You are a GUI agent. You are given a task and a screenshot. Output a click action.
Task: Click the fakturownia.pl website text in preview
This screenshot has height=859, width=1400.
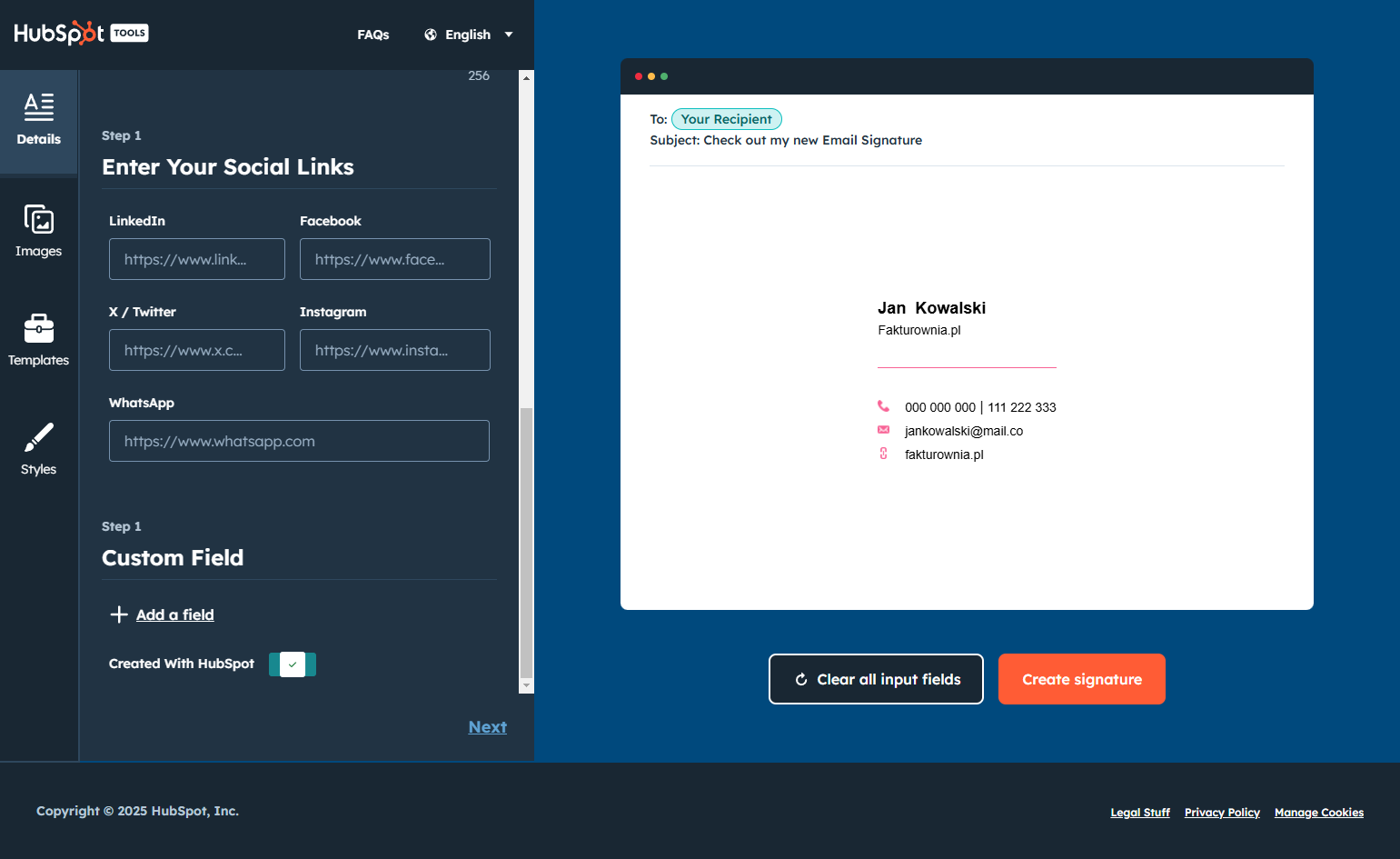[944, 454]
